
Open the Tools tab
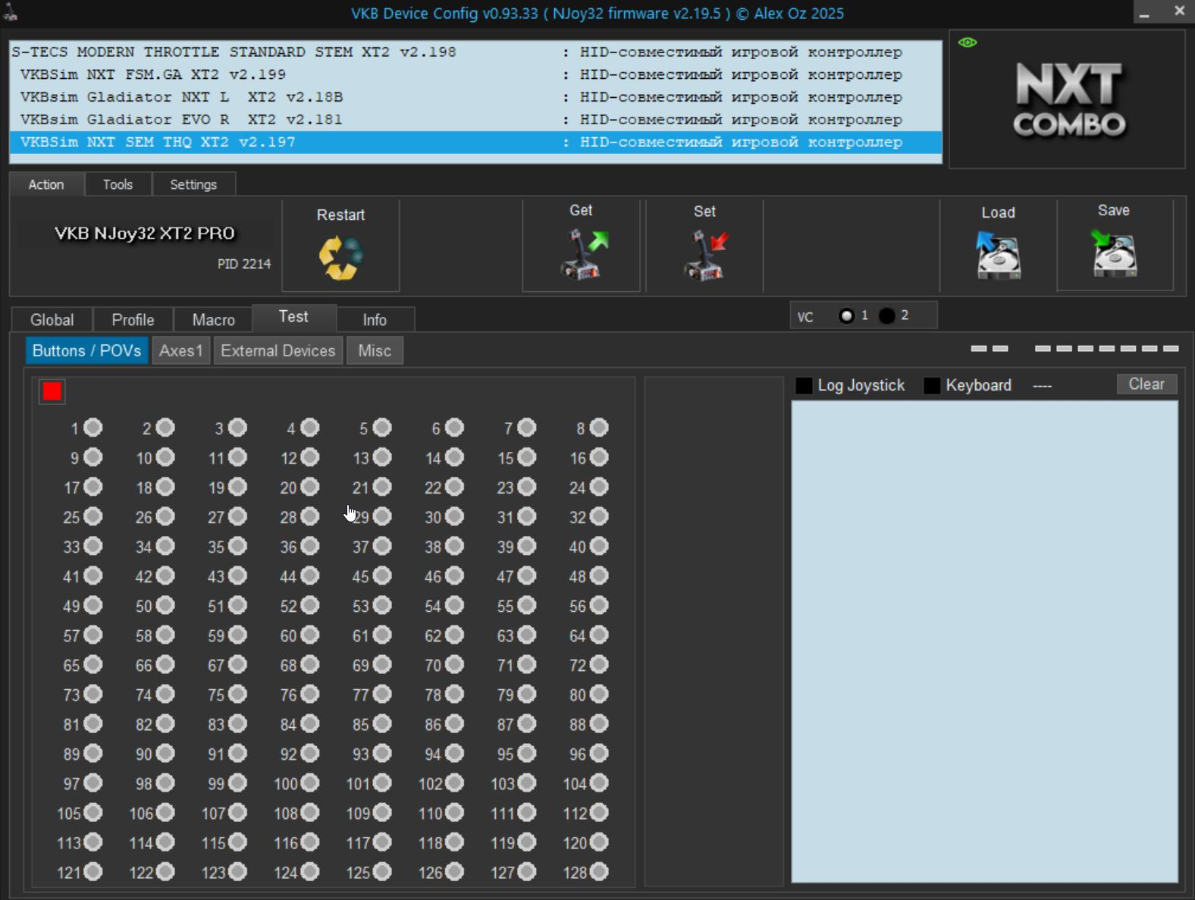[x=118, y=185]
